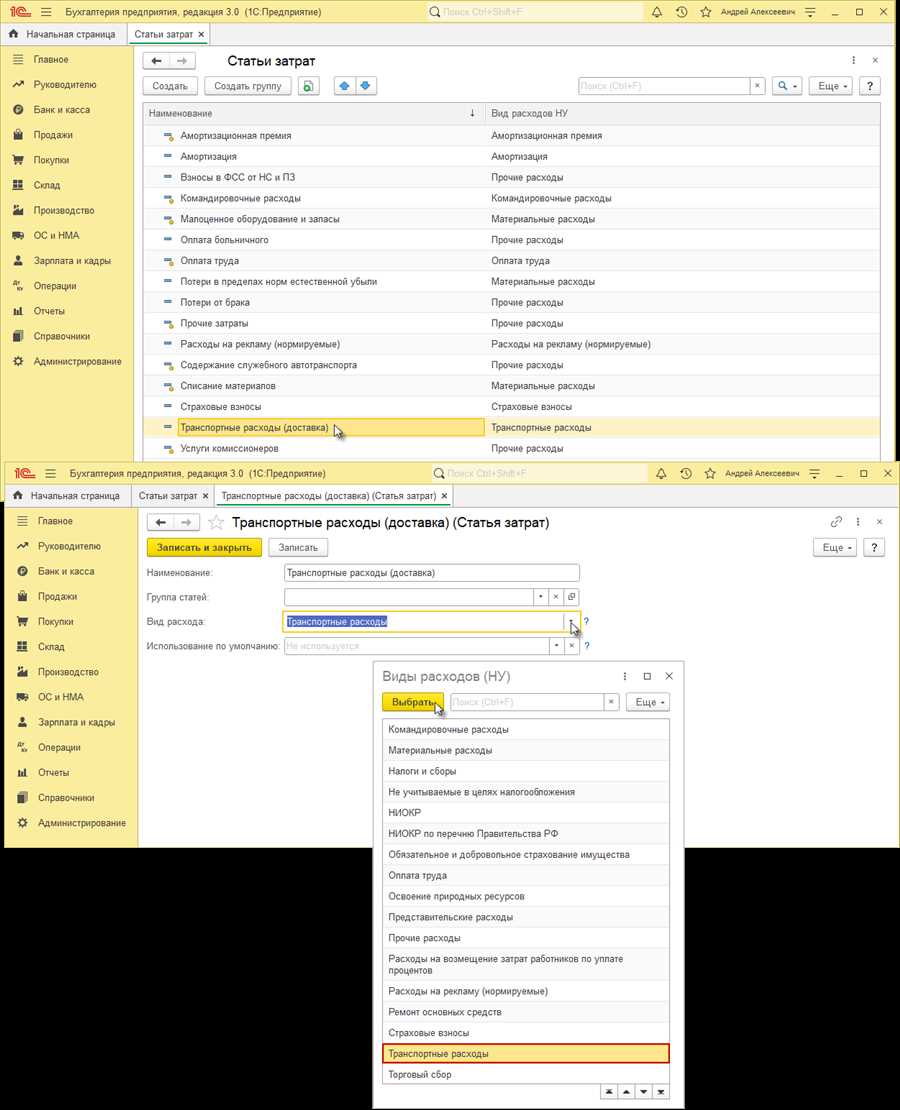Select Прочие расходы in Виды расходов list
The image size is (900, 1110).
pos(525,938)
